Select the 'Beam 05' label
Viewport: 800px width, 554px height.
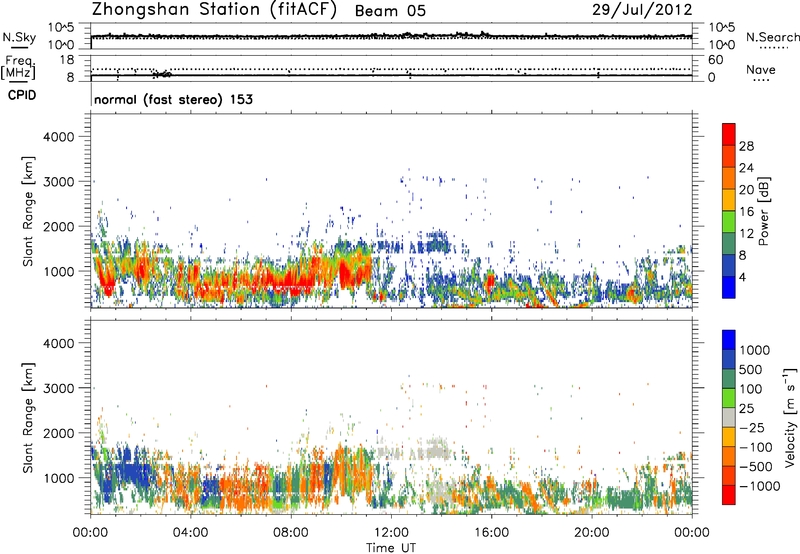(390, 11)
